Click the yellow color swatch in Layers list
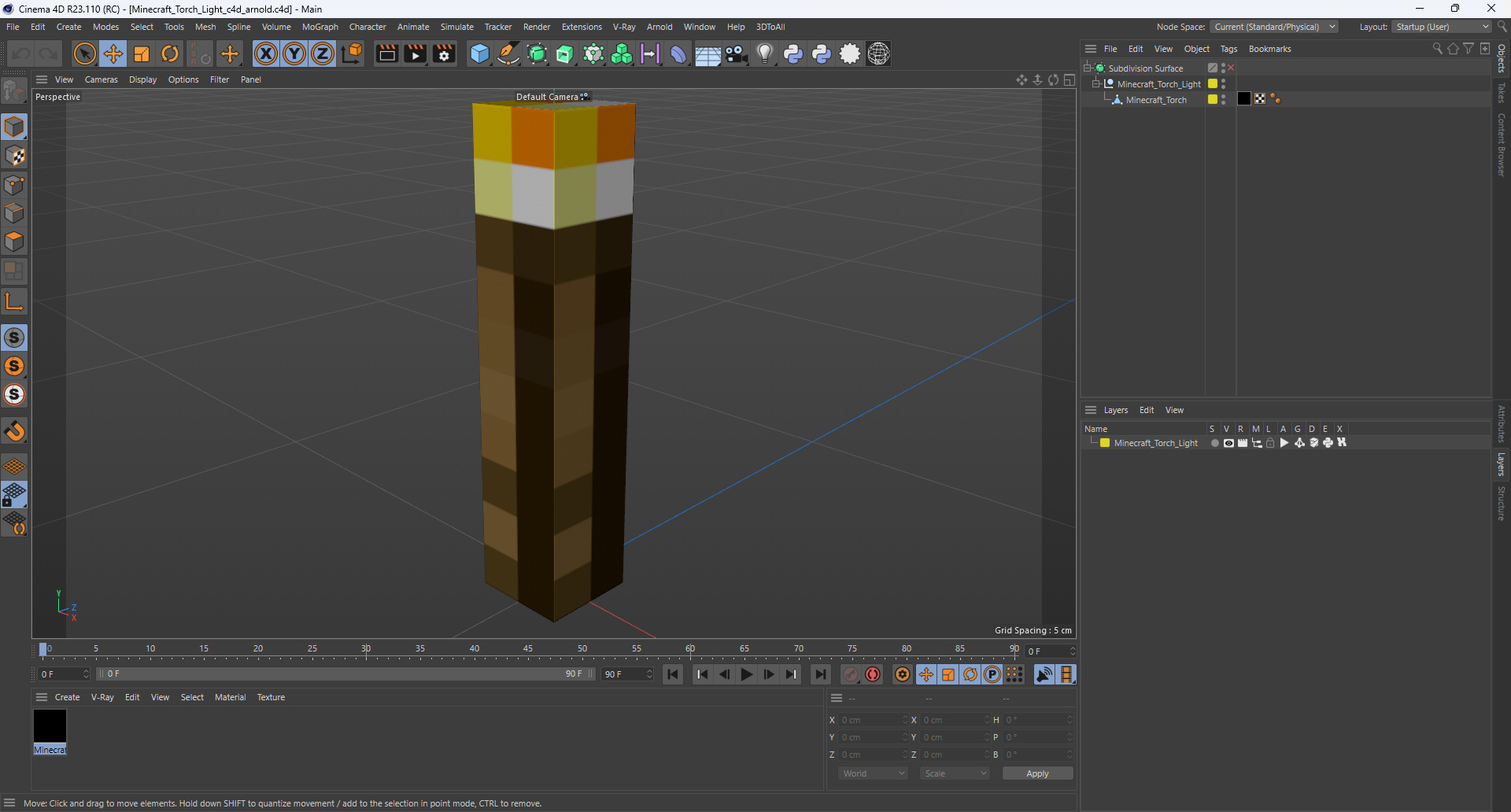The height and width of the screenshot is (812, 1511). coord(1105,443)
